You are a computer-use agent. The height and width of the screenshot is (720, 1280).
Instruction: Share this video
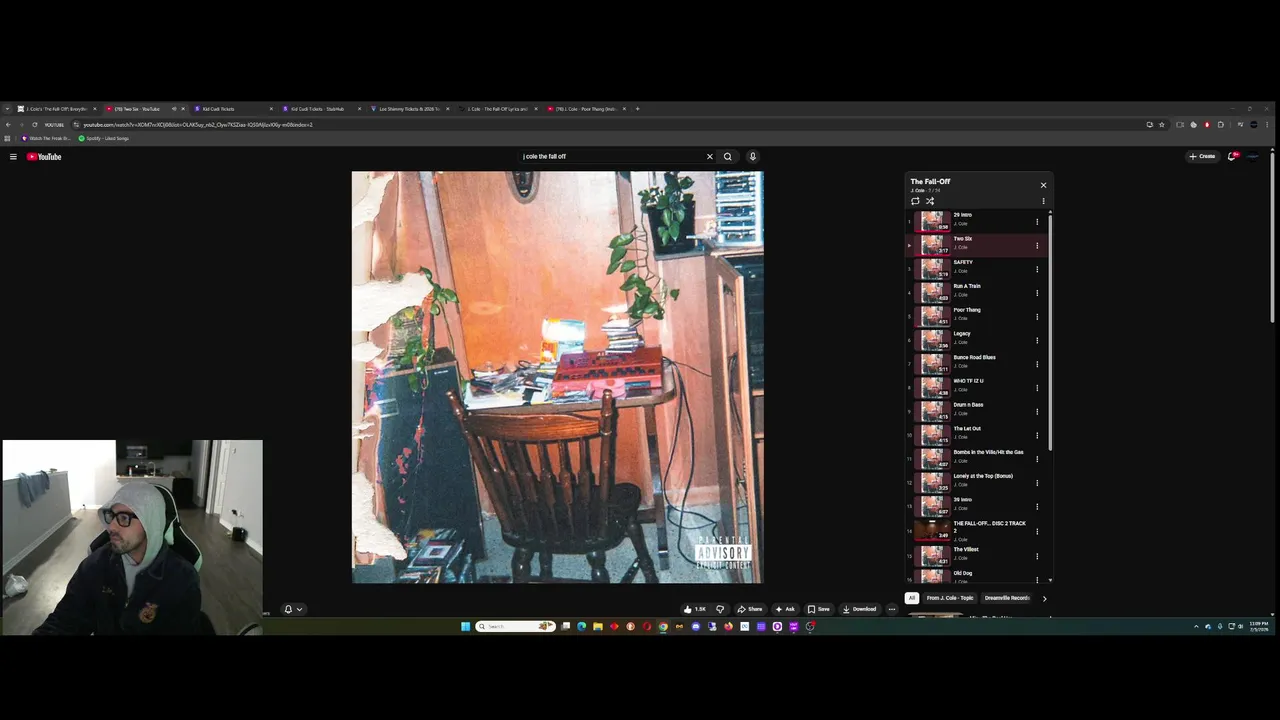(750, 609)
